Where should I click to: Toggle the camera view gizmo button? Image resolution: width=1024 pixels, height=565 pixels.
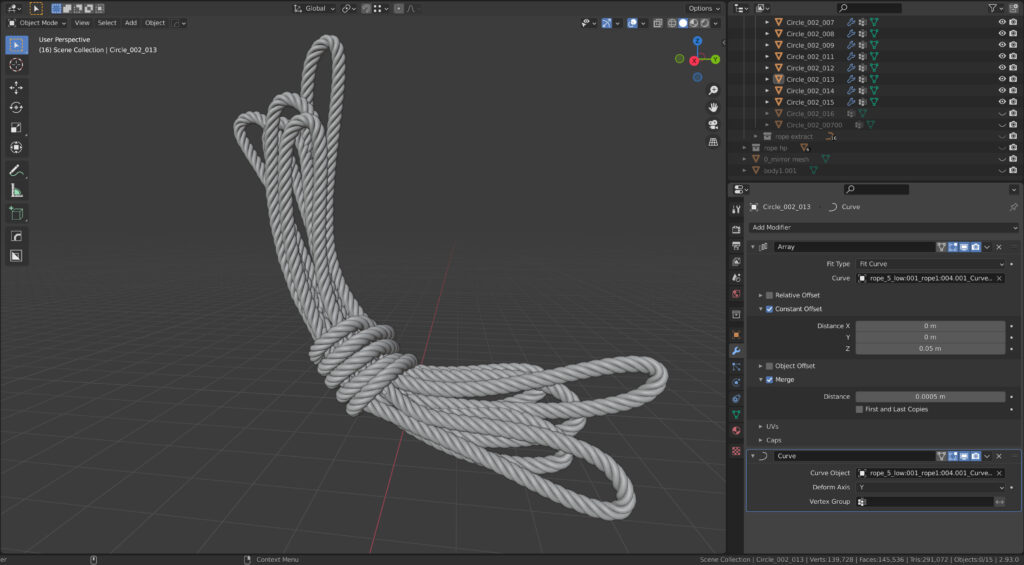click(713, 125)
